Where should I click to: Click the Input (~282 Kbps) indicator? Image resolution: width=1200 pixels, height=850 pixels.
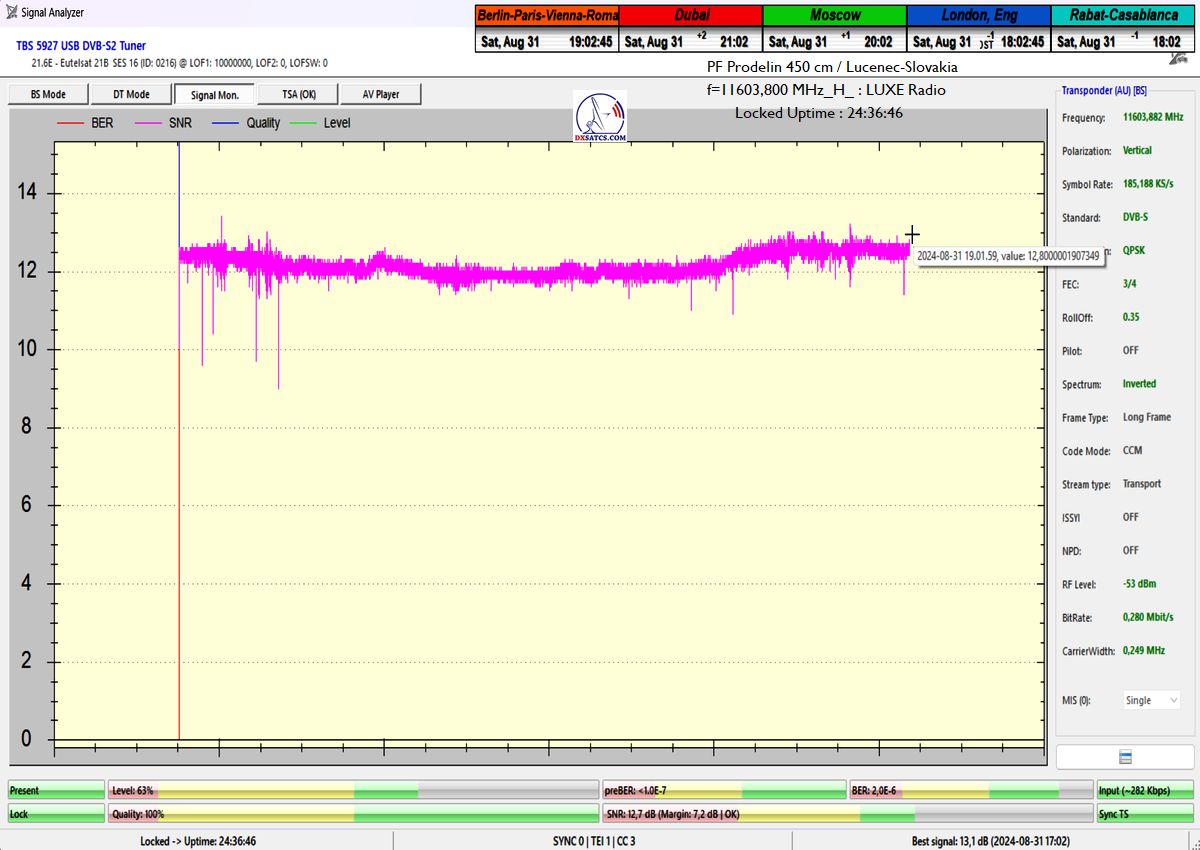coord(1144,791)
